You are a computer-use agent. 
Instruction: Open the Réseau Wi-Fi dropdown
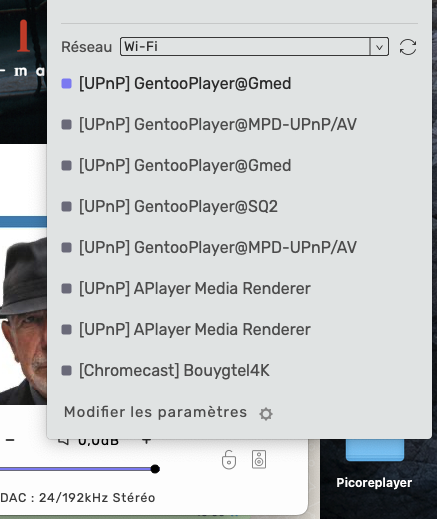point(254,47)
